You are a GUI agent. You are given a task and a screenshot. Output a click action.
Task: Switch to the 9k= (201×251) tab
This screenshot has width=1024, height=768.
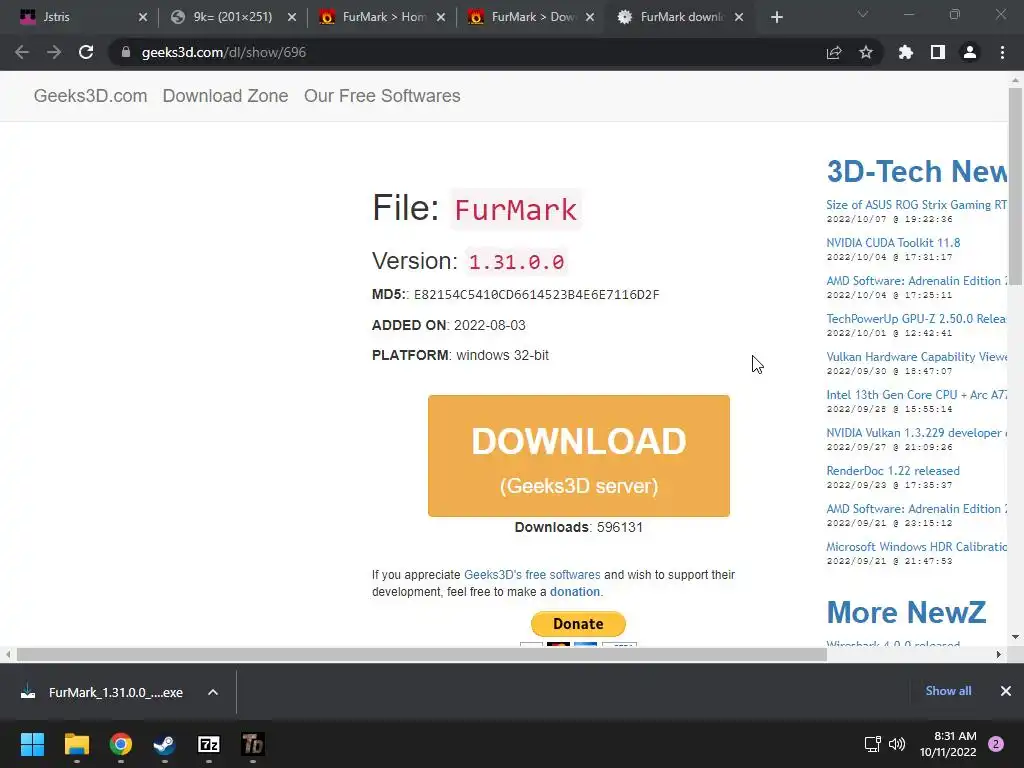tap(232, 17)
